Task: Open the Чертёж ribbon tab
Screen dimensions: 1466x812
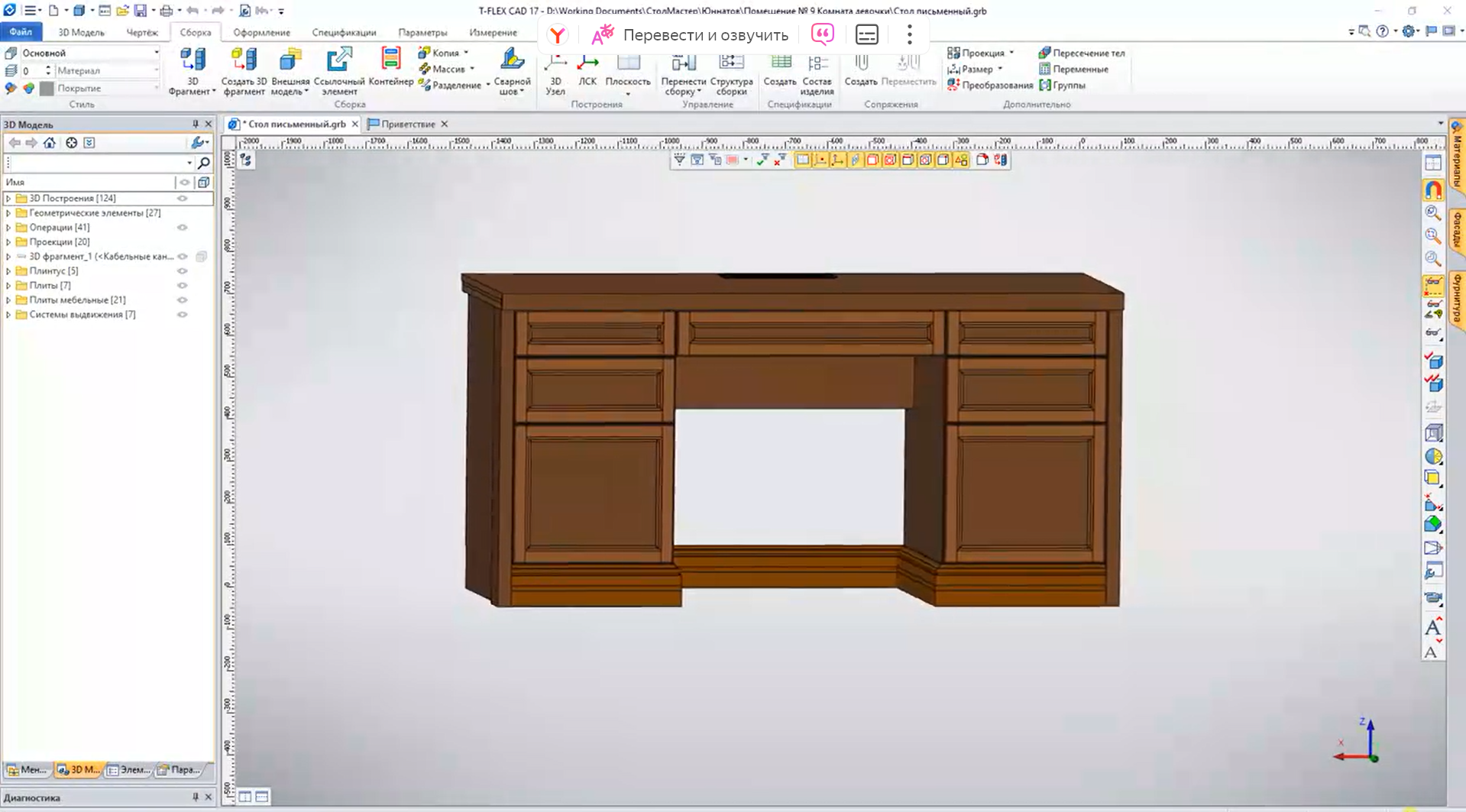Action: [x=142, y=32]
